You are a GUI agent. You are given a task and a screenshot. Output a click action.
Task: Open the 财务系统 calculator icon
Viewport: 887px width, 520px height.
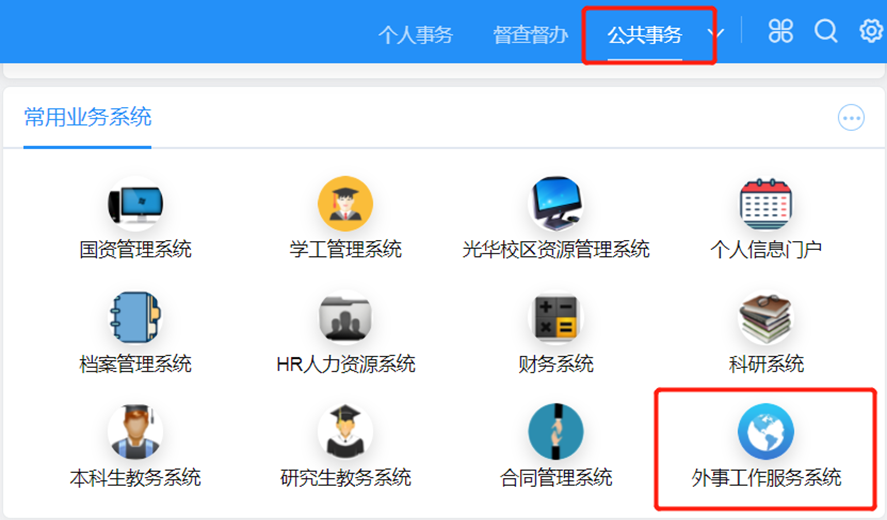point(555,318)
